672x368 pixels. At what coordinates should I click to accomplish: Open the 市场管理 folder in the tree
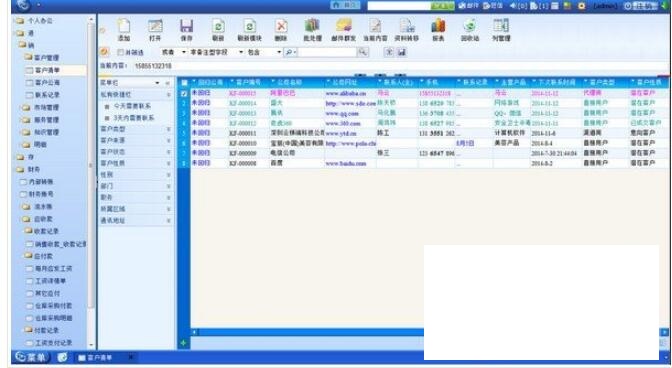(46, 107)
